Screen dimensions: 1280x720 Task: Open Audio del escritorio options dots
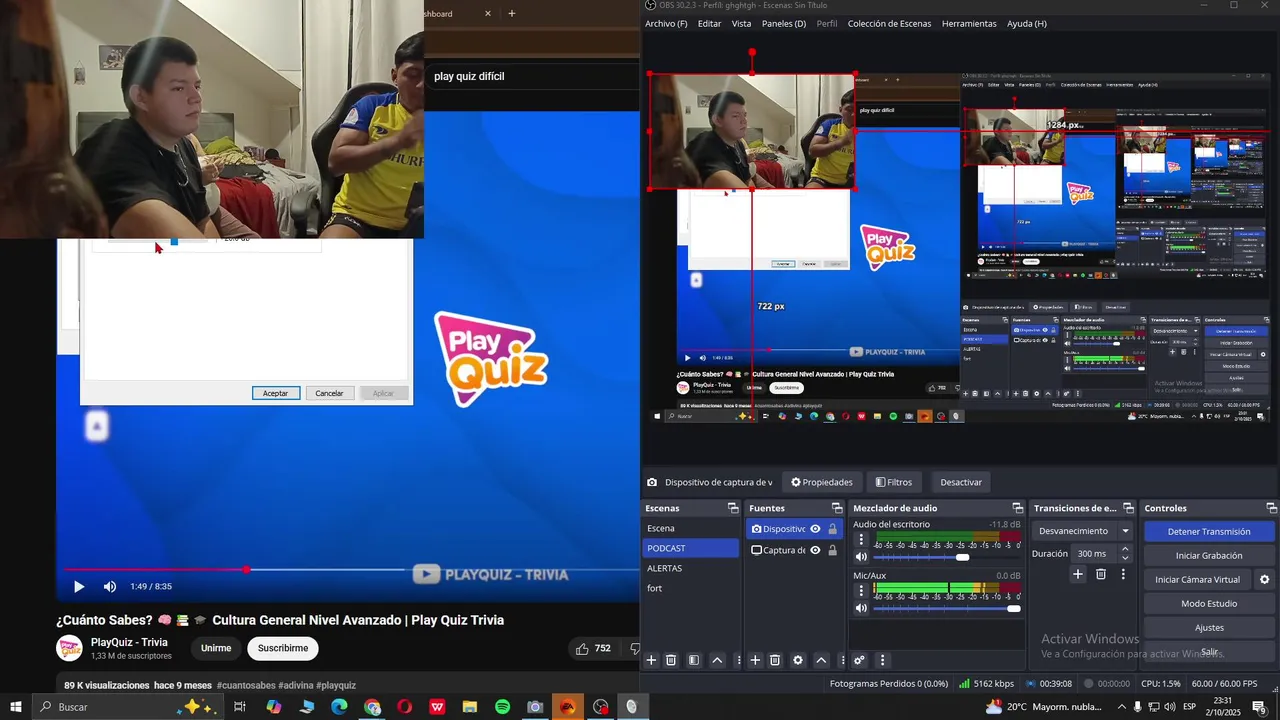coord(861,540)
